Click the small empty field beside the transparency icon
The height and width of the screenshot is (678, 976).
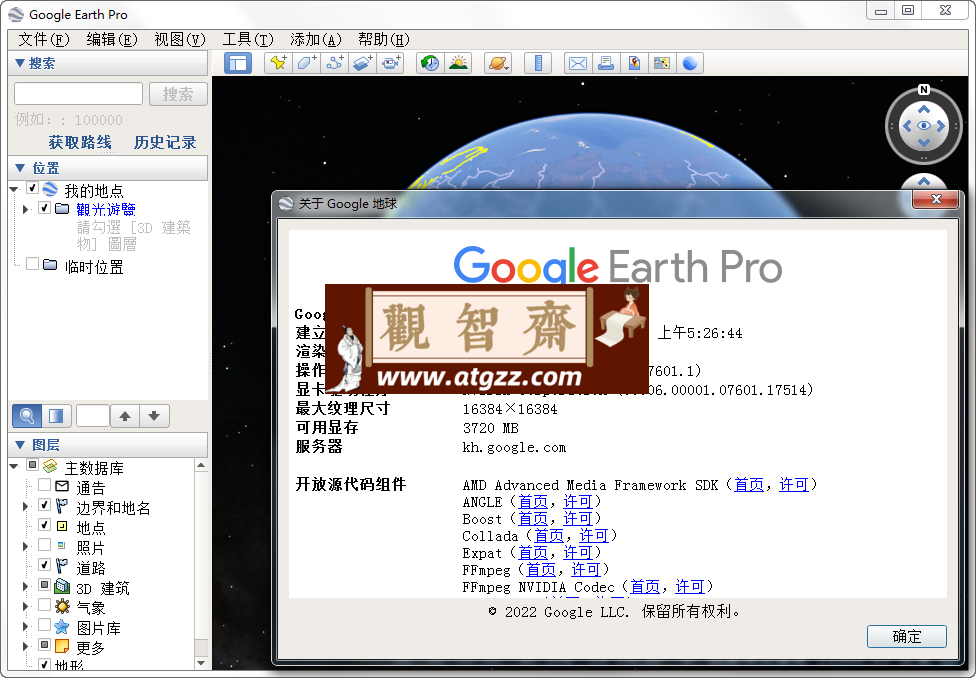(93, 416)
